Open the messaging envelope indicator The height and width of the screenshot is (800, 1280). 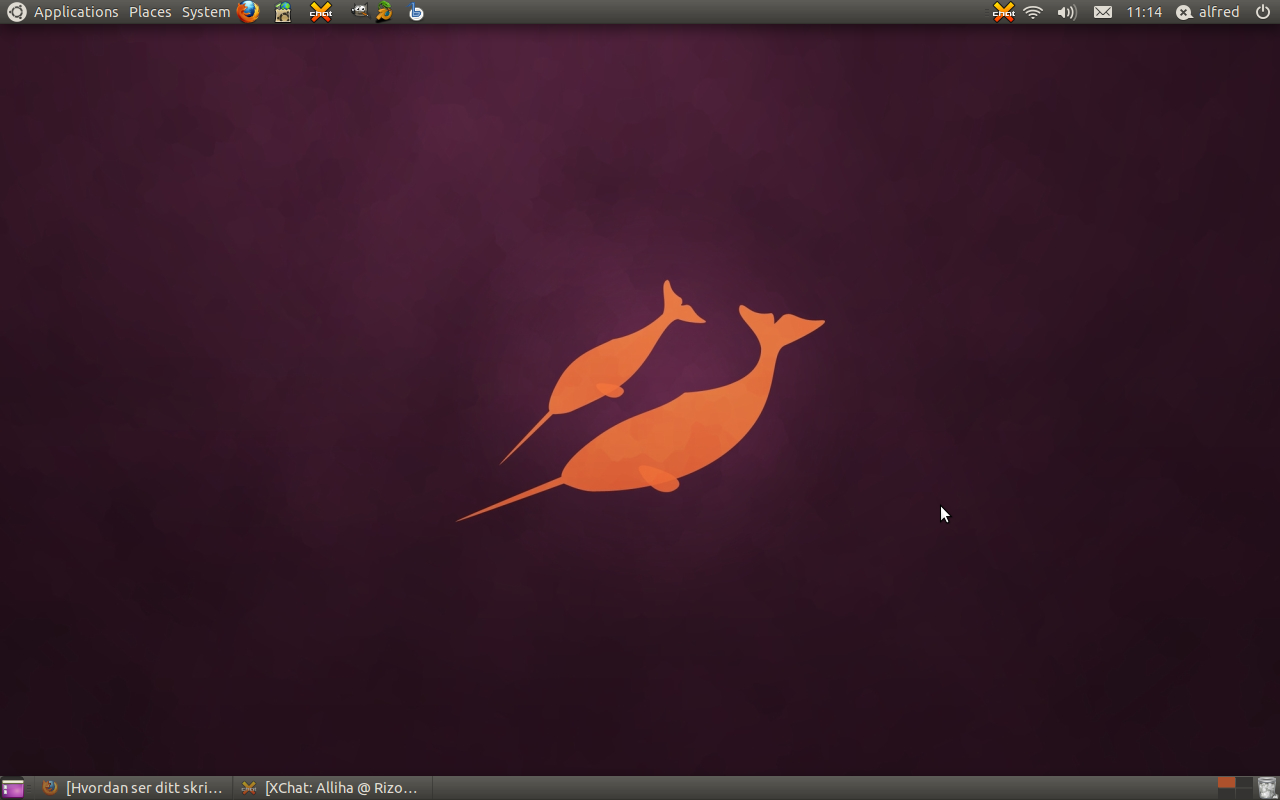tap(1103, 12)
